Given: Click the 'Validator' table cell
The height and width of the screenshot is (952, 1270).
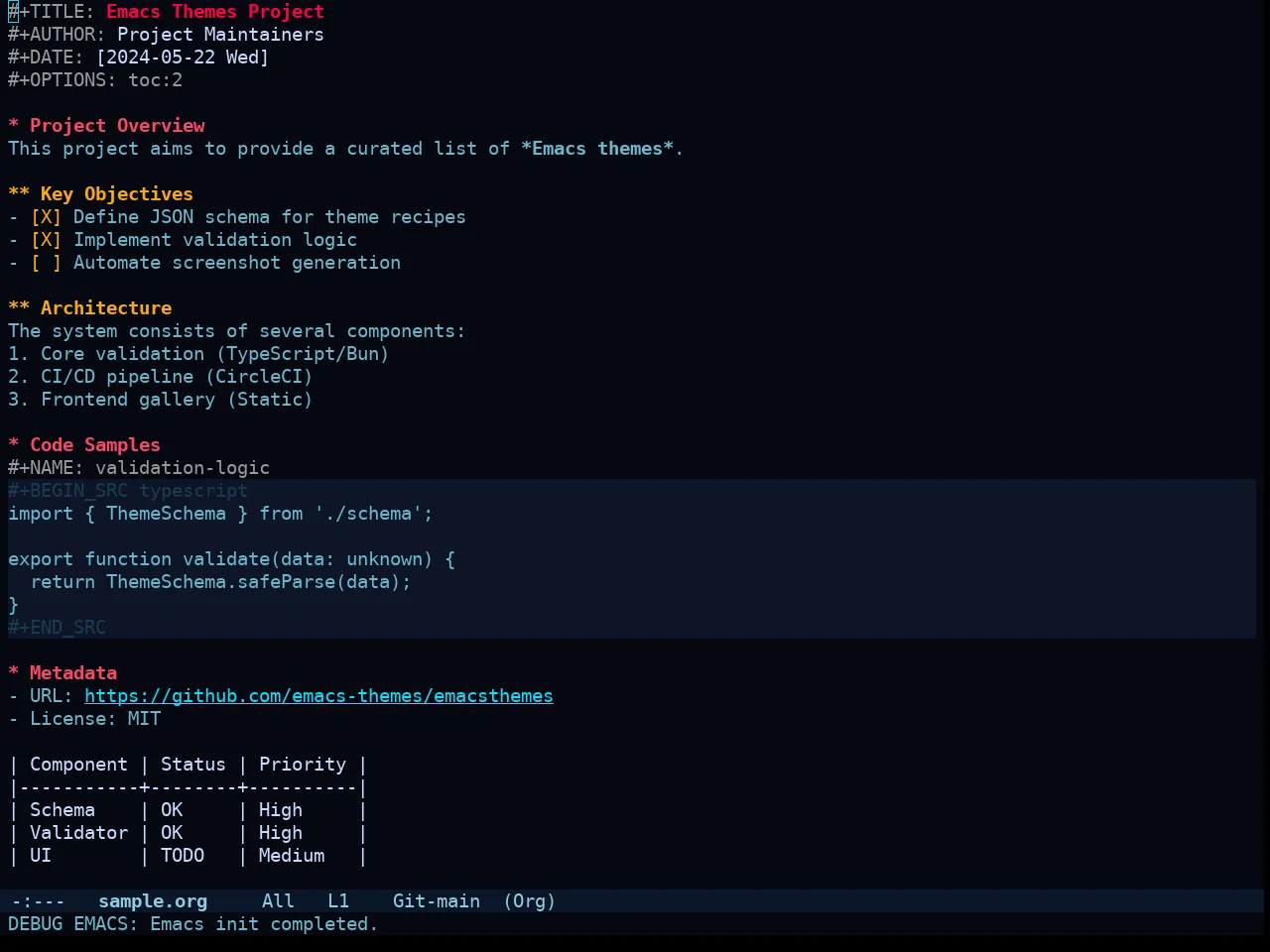Looking at the screenshot, I should (78, 833).
